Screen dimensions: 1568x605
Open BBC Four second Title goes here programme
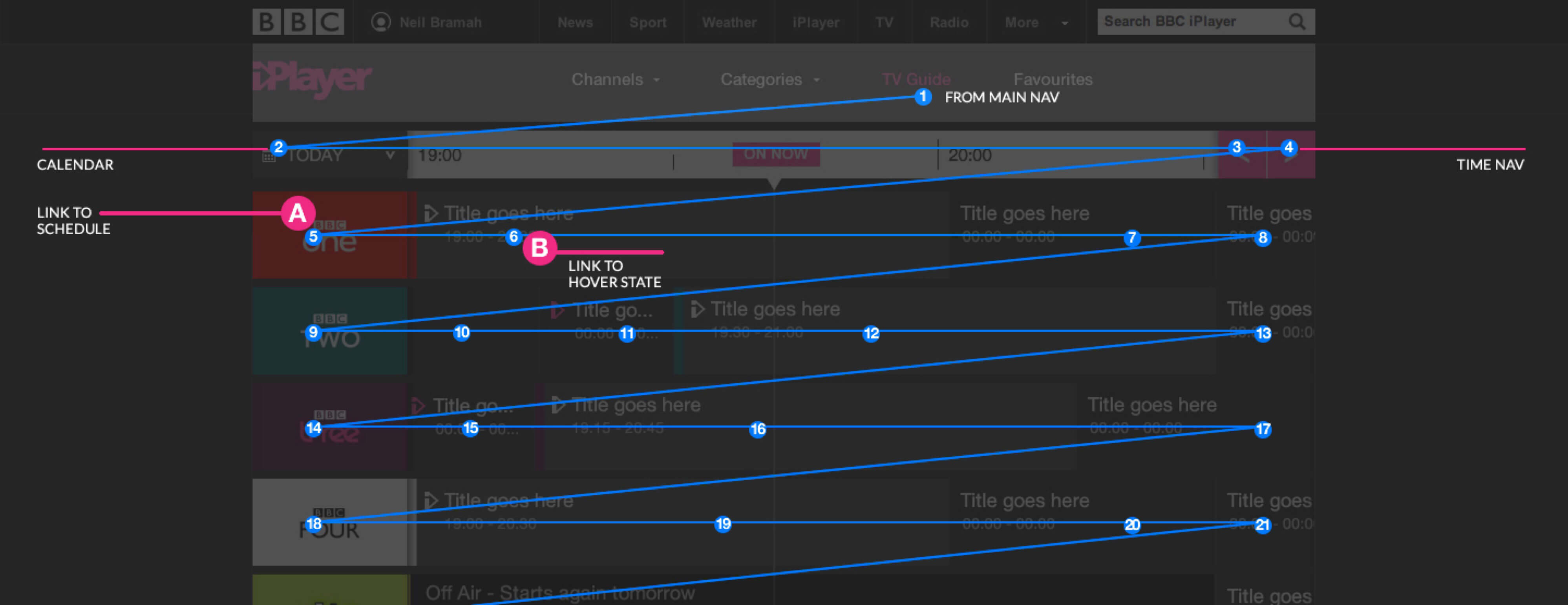1082,522
